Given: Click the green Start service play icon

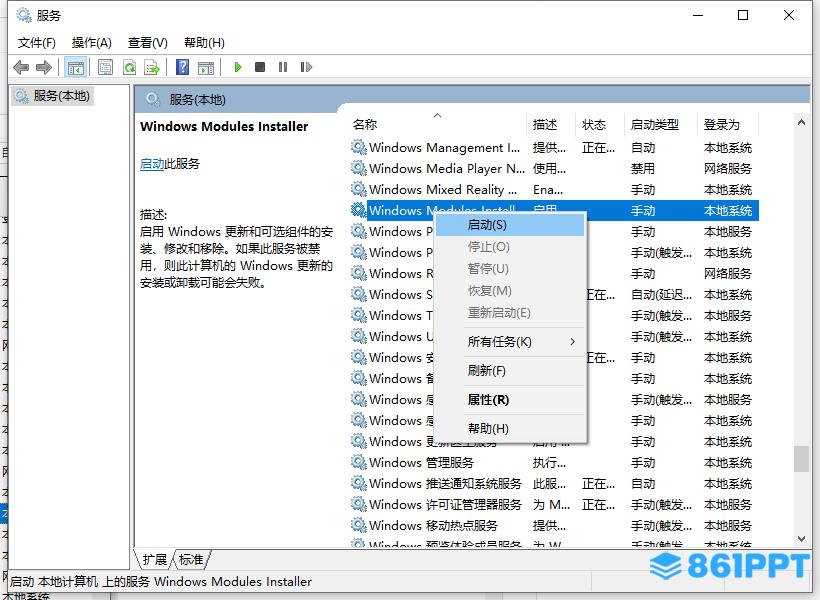Looking at the screenshot, I should pyautogui.click(x=238, y=67).
